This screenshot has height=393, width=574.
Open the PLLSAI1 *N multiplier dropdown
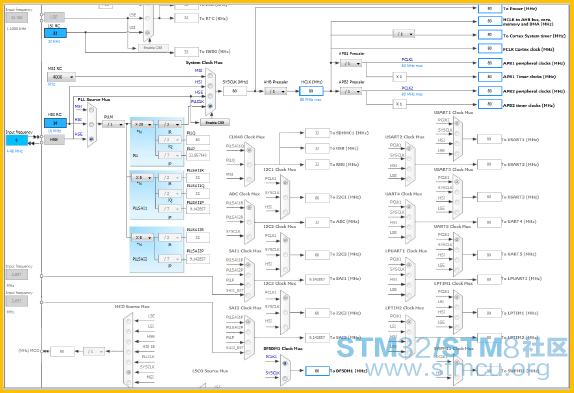tap(142, 177)
